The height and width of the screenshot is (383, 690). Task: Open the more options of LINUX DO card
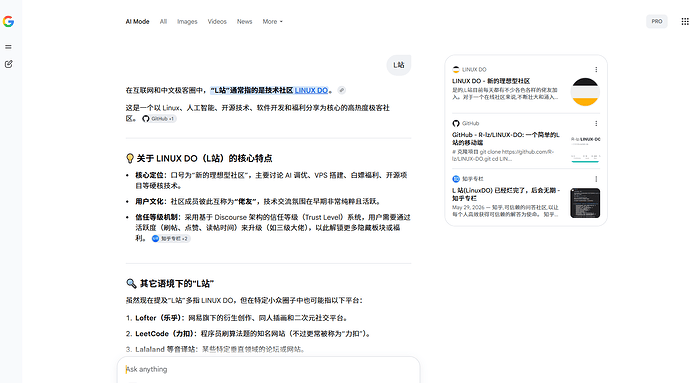point(596,70)
